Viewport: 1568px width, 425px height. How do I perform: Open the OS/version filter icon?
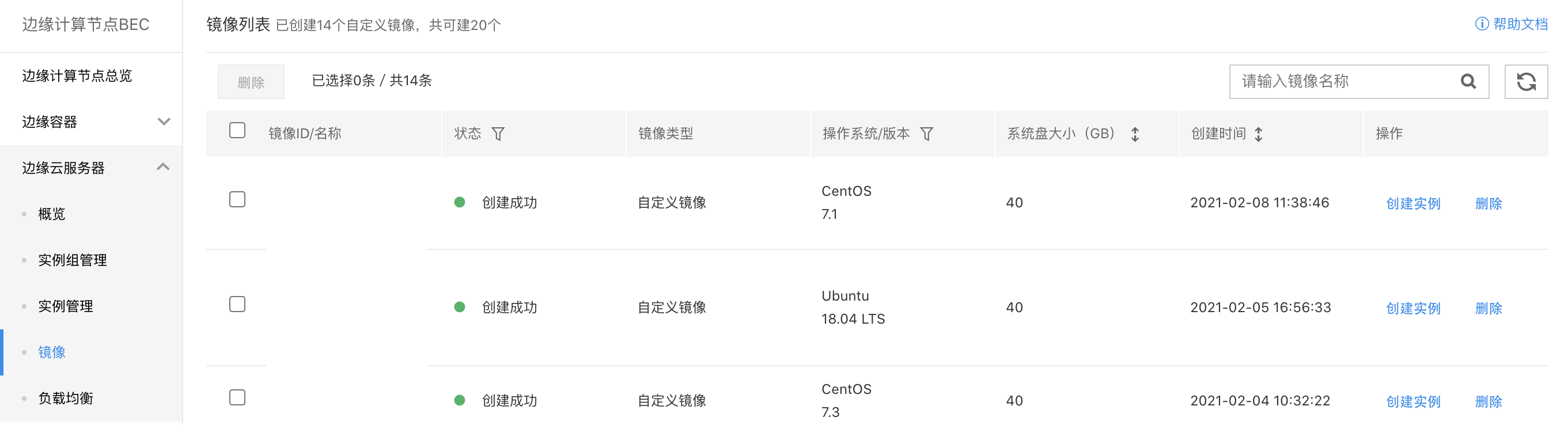tap(926, 134)
